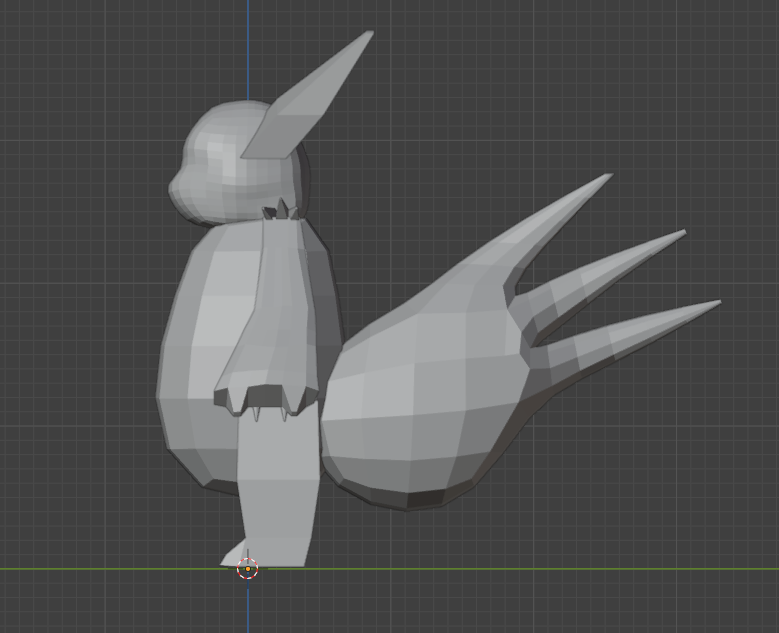The image size is (779, 633).
Task: Click the blue Z-axis line above the head
Action: pyautogui.click(x=248, y=50)
